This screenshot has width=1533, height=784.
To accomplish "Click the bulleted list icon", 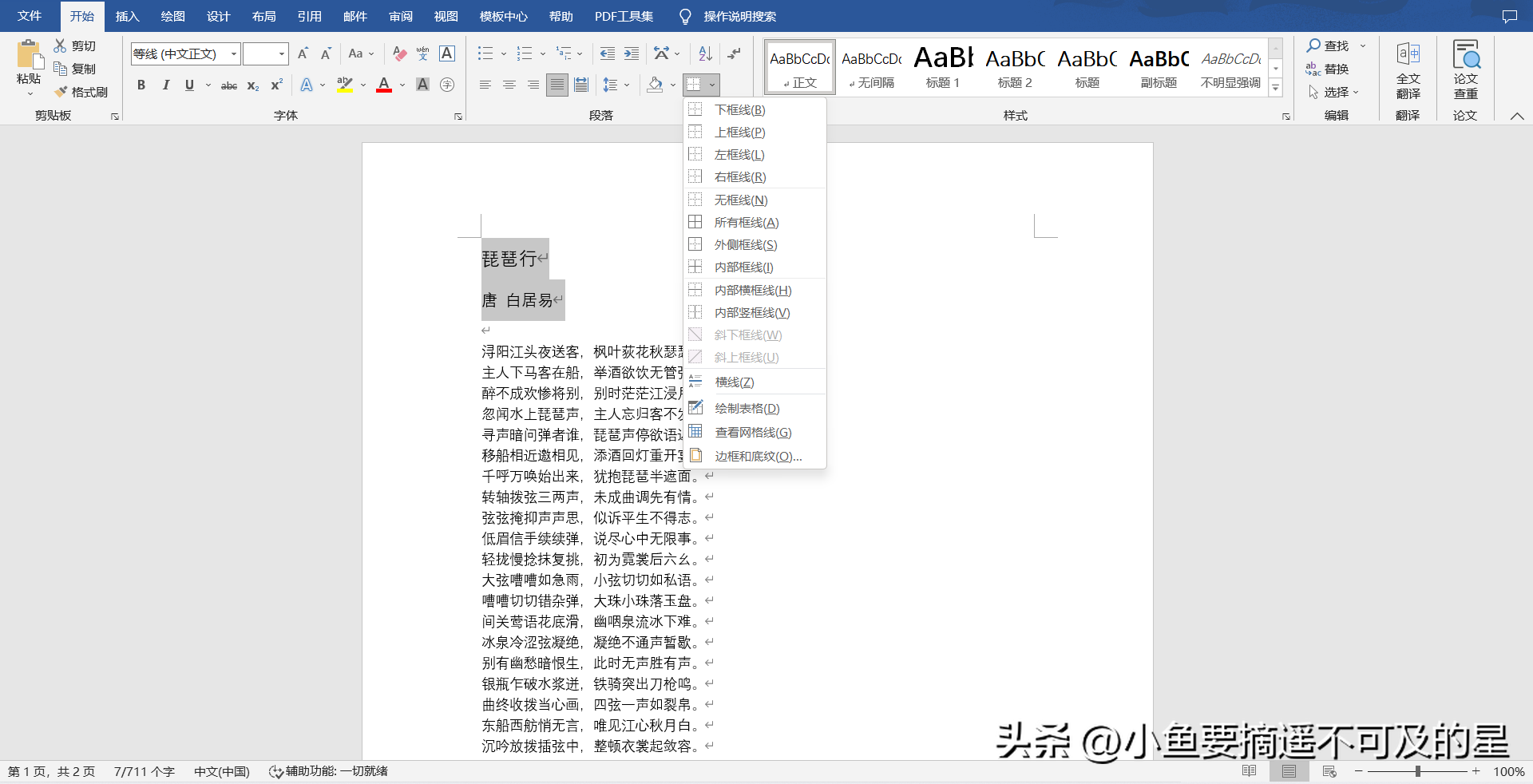I will [x=485, y=53].
